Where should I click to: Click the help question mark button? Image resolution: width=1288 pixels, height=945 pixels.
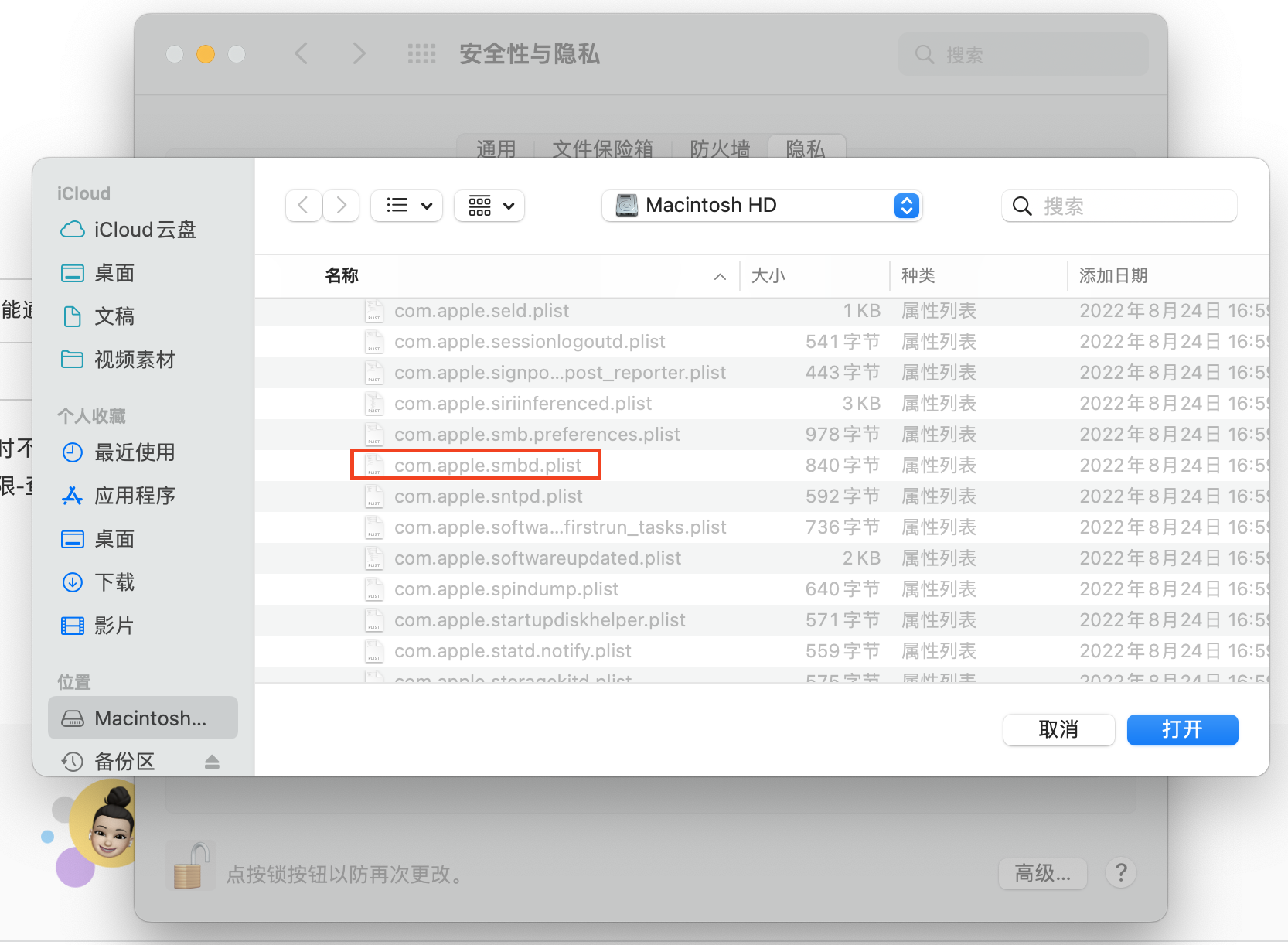point(1120,873)
